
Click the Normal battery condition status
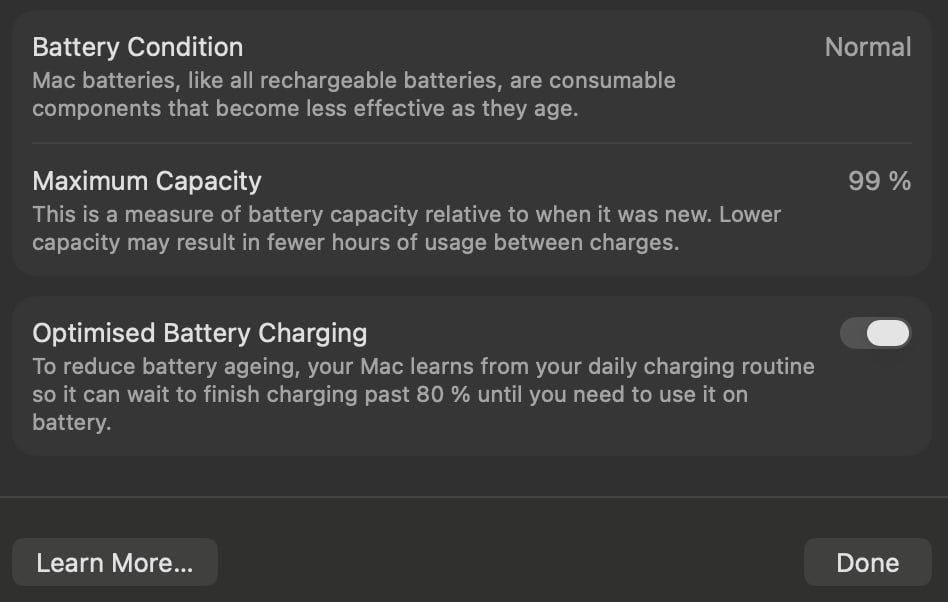tap(867, 47)
